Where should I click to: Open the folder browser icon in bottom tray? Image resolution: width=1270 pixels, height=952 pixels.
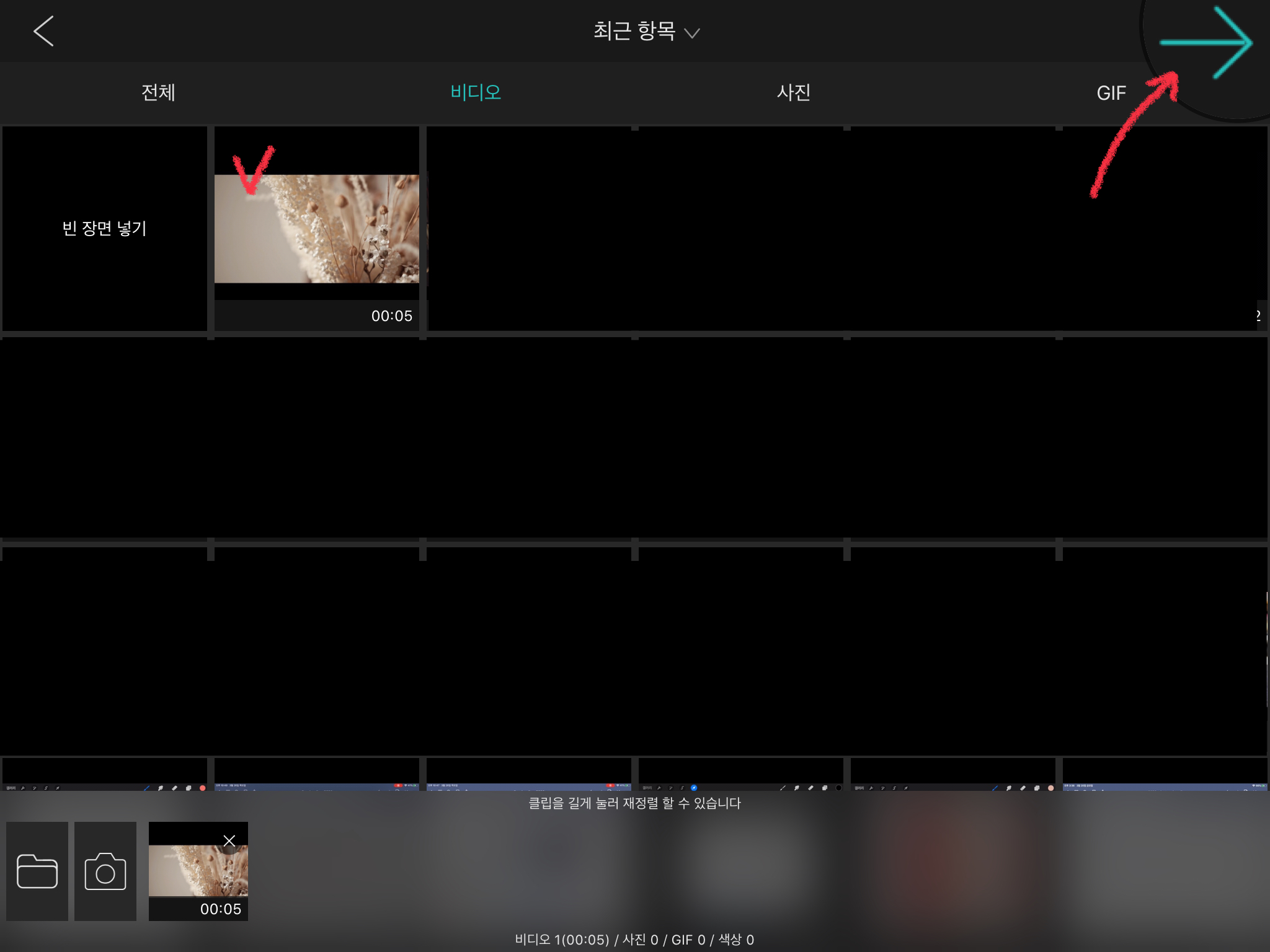(x=37, y=871)
